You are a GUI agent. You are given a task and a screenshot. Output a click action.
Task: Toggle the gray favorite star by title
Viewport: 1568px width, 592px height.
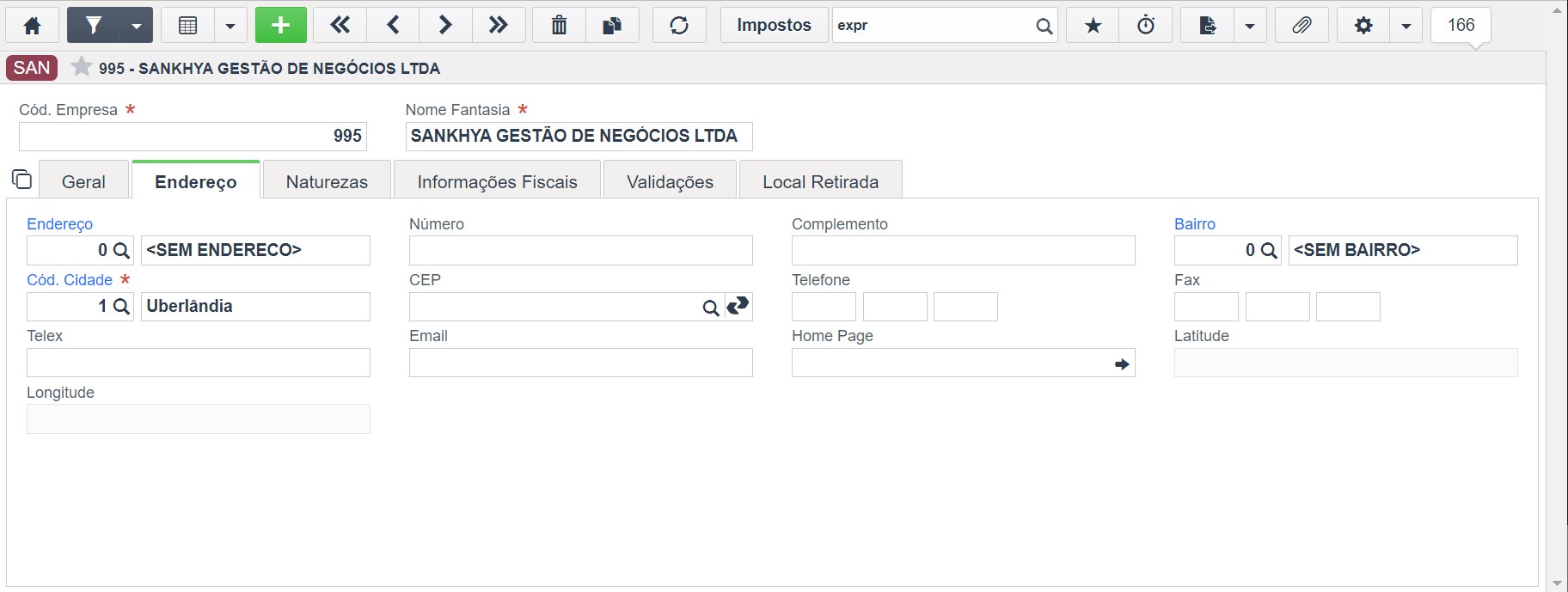click(82, 66)
